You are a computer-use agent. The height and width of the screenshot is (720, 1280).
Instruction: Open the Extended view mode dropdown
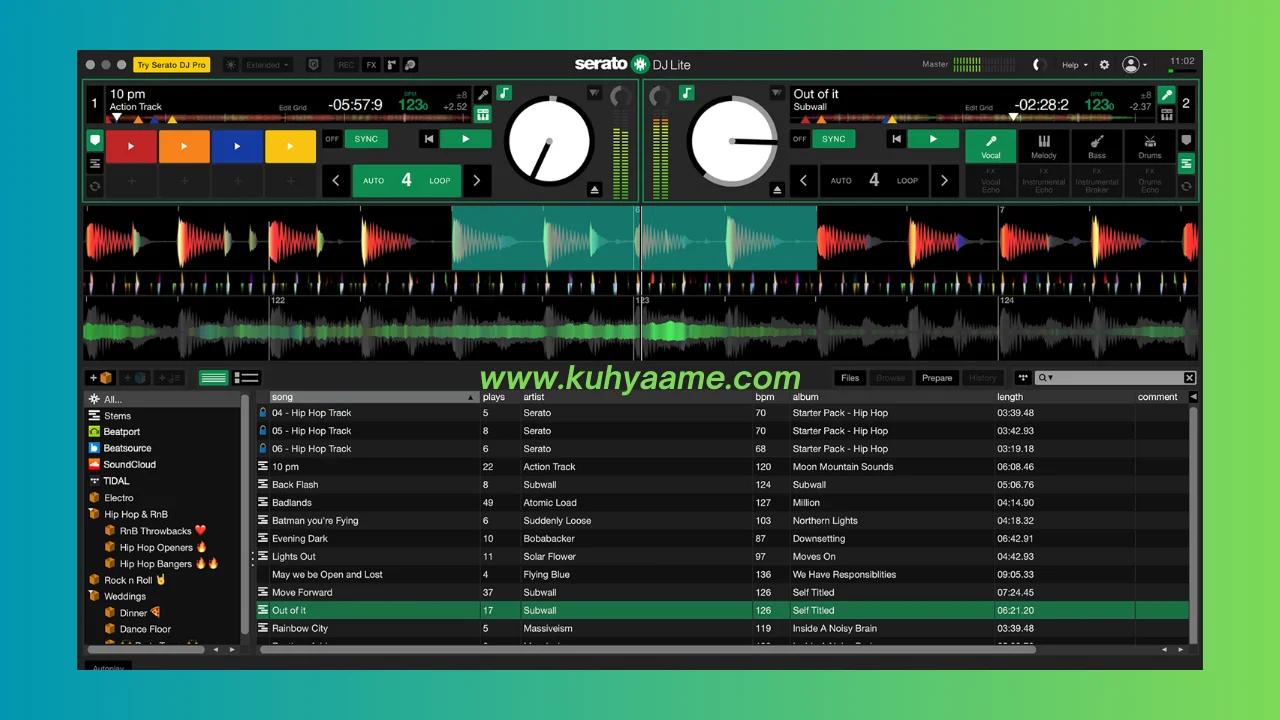[267, 65]
